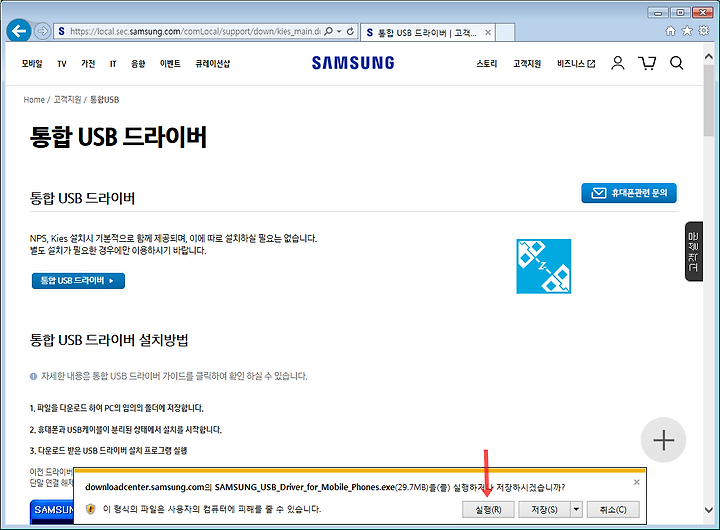
Task: Click the Samsung logo
Action: point(353,63)
